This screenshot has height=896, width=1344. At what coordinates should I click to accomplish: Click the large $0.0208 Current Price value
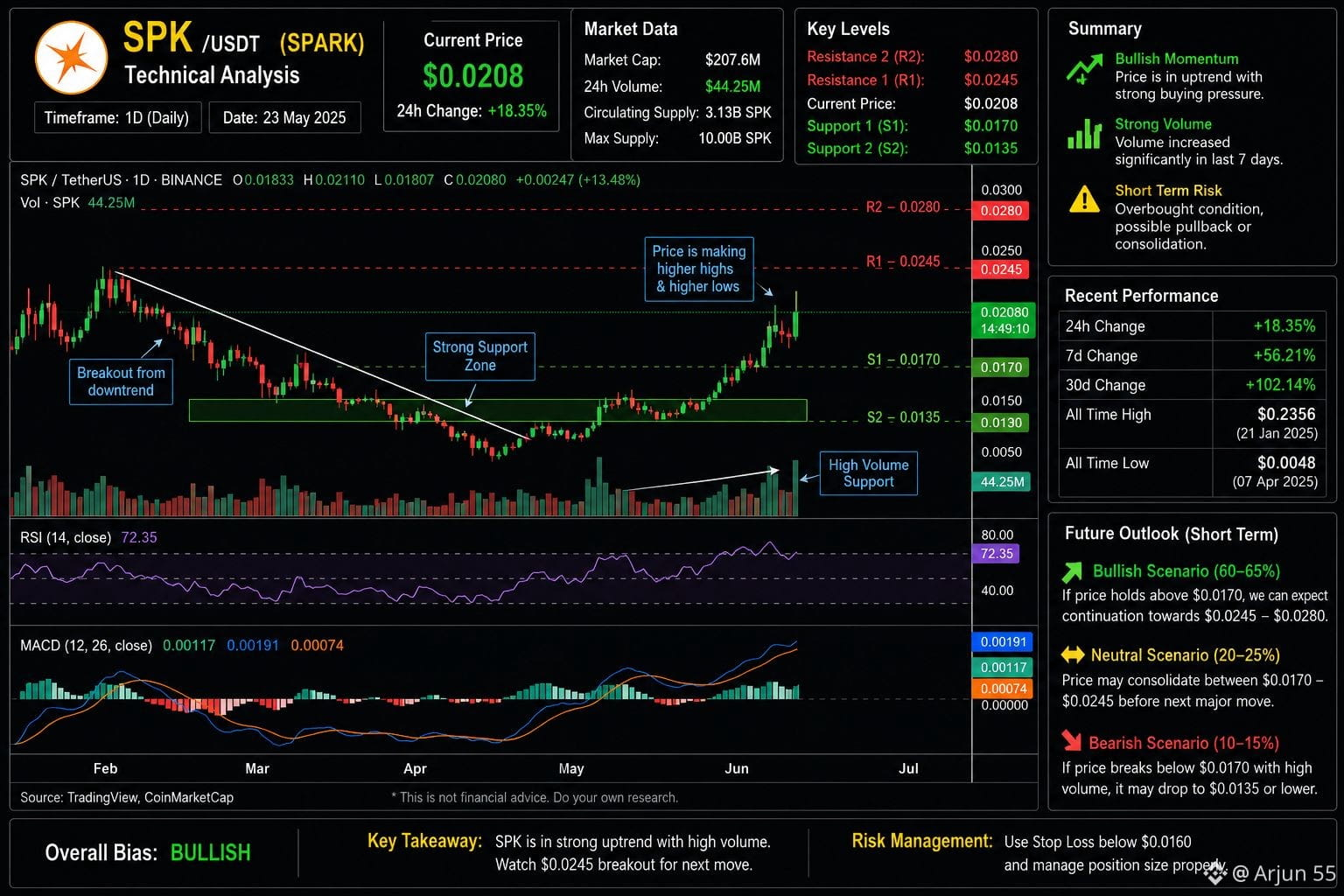[473, 76]
